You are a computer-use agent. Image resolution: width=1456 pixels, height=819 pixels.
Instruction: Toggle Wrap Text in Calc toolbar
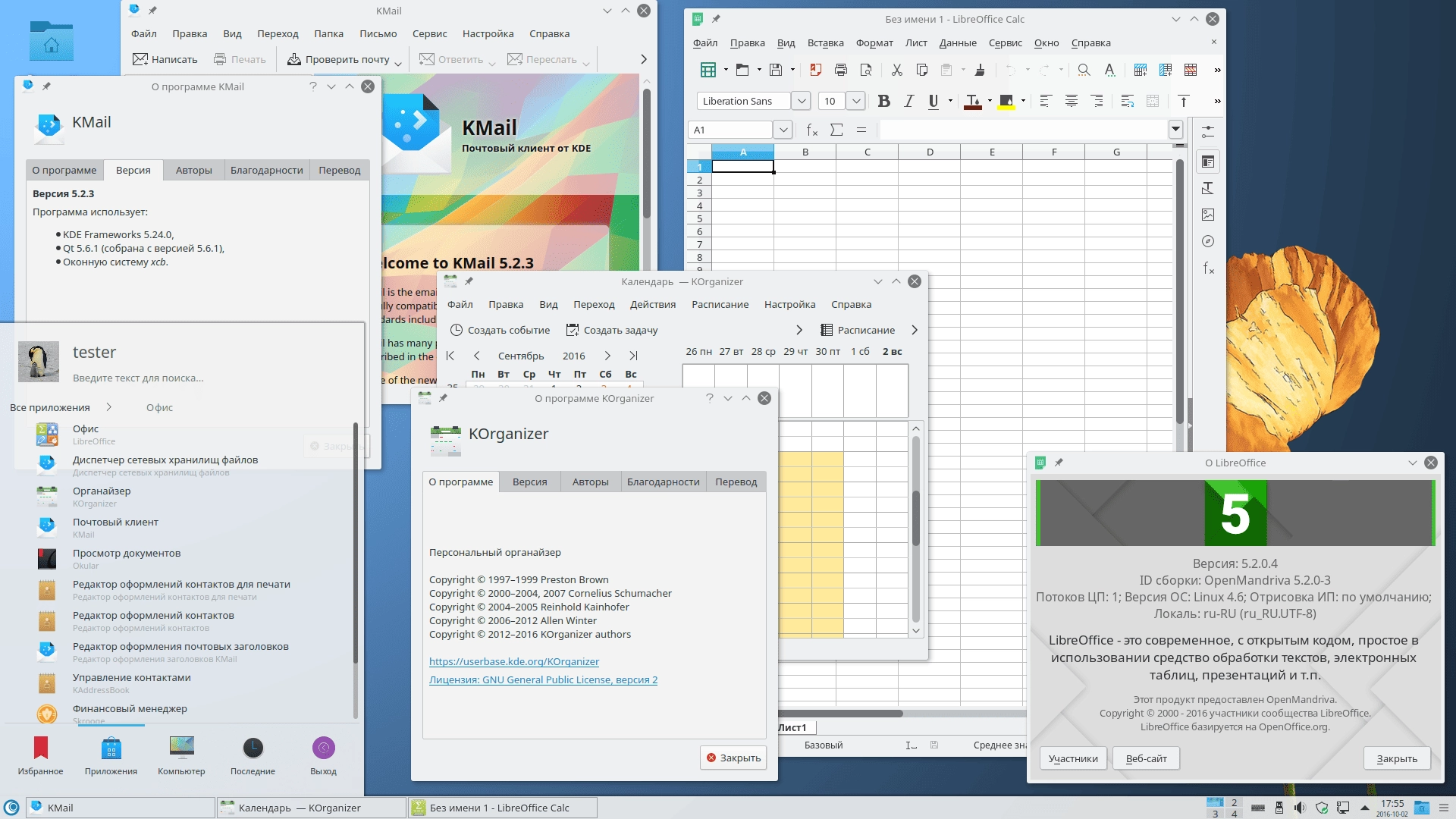(1127, 101)
